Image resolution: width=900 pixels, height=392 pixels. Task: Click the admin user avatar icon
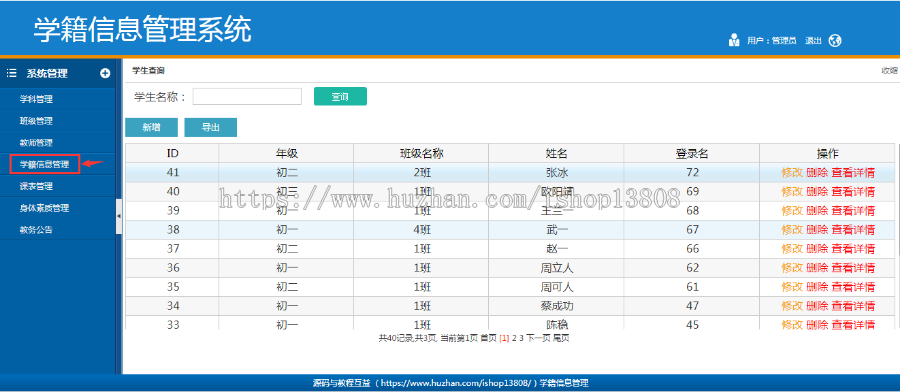pyautogui.click(x=734, y=40)
